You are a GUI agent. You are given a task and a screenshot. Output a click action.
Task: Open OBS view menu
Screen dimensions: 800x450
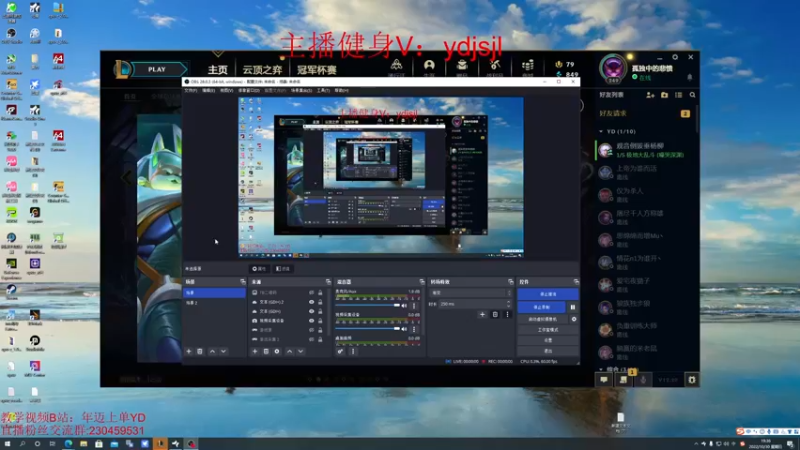point(227,90)
